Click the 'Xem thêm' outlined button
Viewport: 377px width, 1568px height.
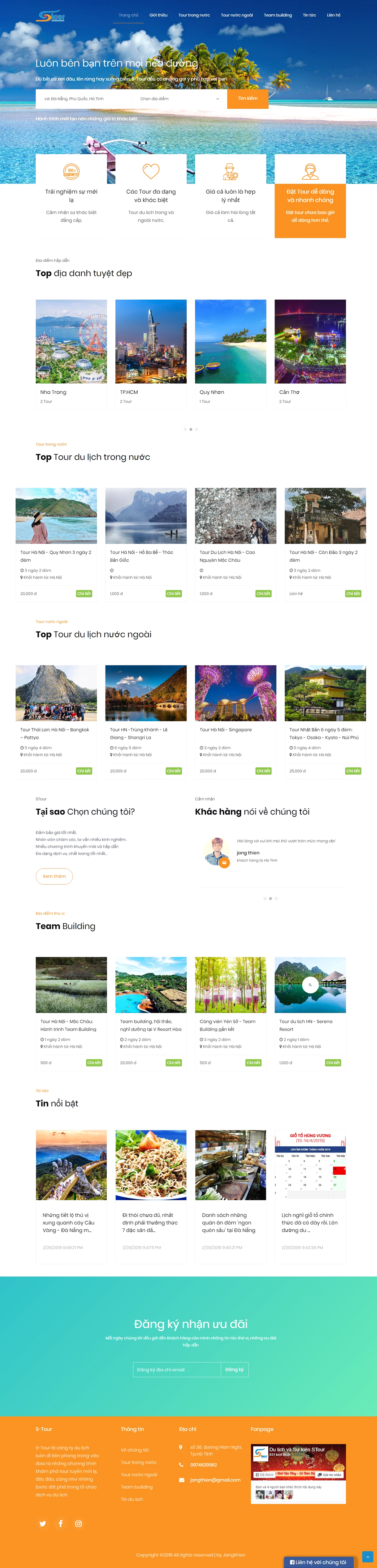point(54,876)
